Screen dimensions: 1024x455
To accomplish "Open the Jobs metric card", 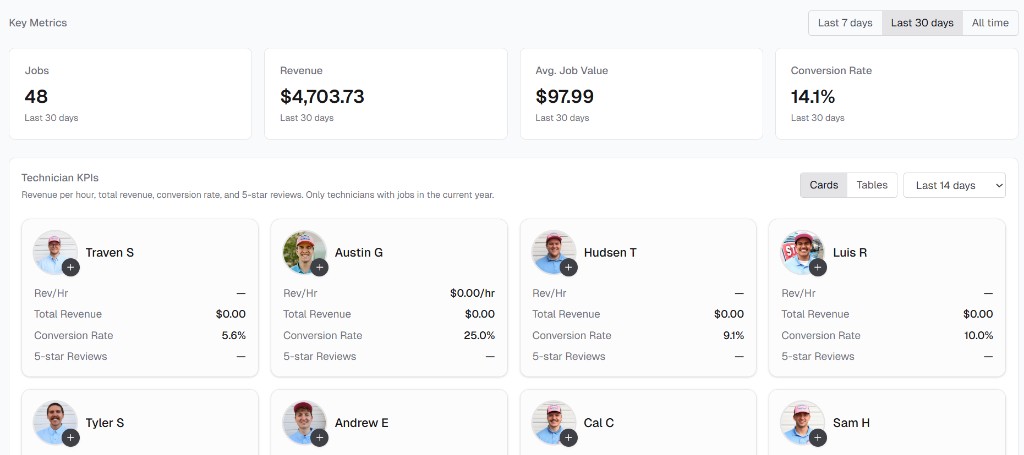I will [130, 95].
